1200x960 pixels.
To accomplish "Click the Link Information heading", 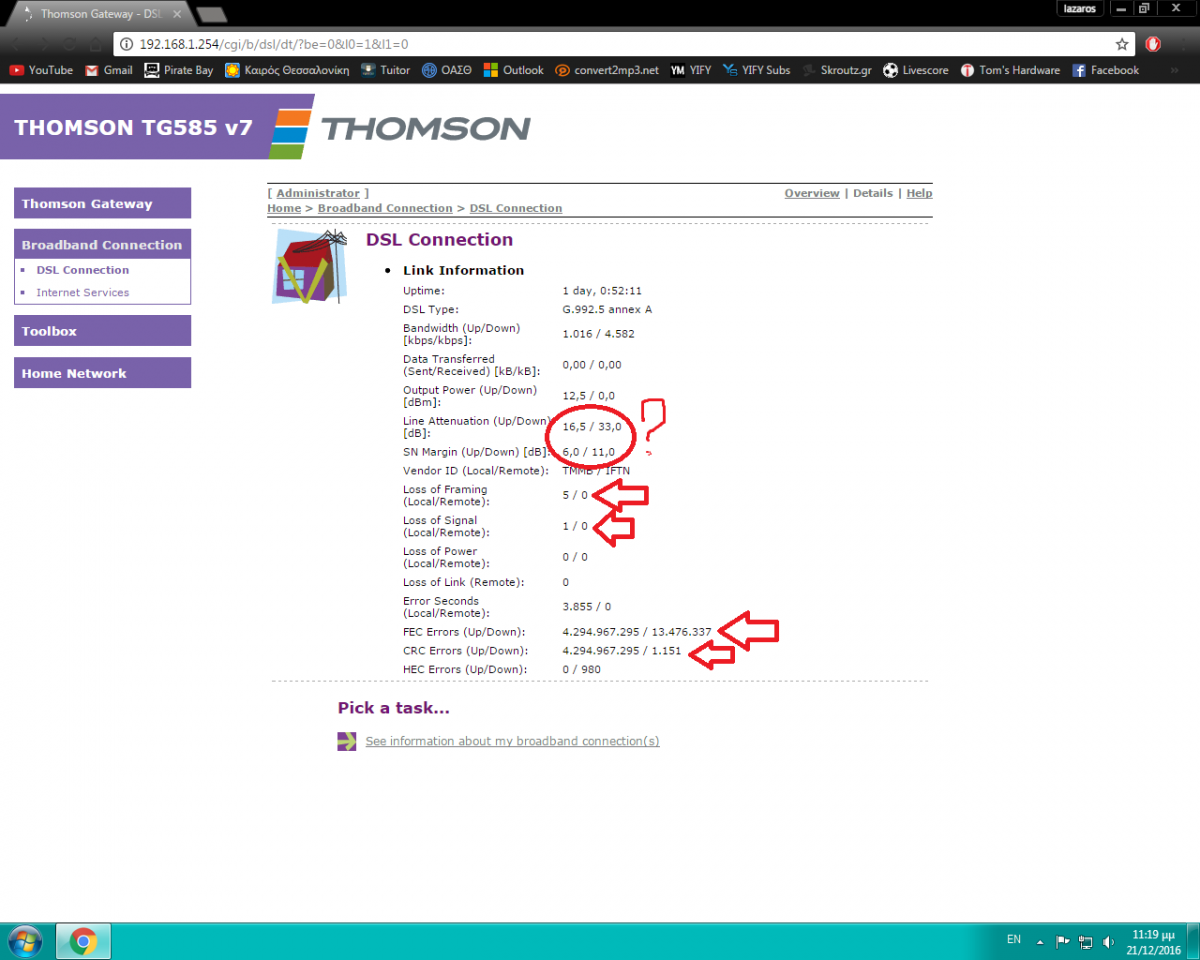I will (463, 270).
